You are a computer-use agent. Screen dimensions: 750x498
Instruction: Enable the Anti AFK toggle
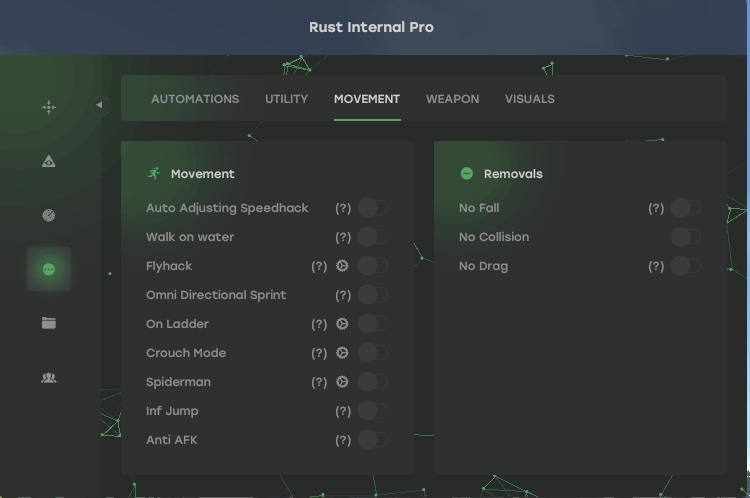tap(373, 440)
